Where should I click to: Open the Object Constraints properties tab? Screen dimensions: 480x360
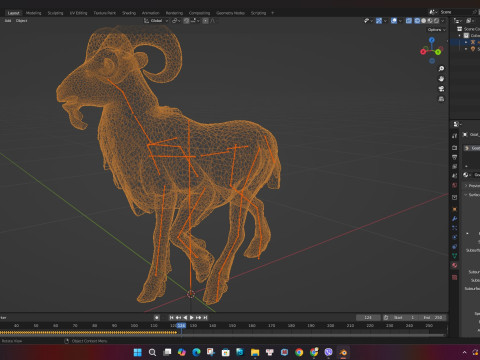[x=455, y=247]
